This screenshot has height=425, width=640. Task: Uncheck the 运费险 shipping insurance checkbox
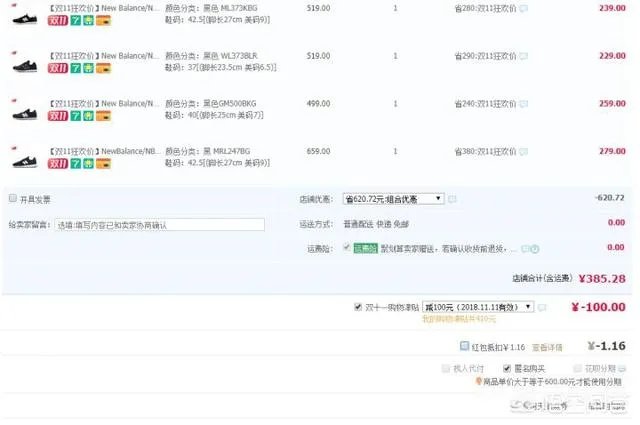[346, 247]
